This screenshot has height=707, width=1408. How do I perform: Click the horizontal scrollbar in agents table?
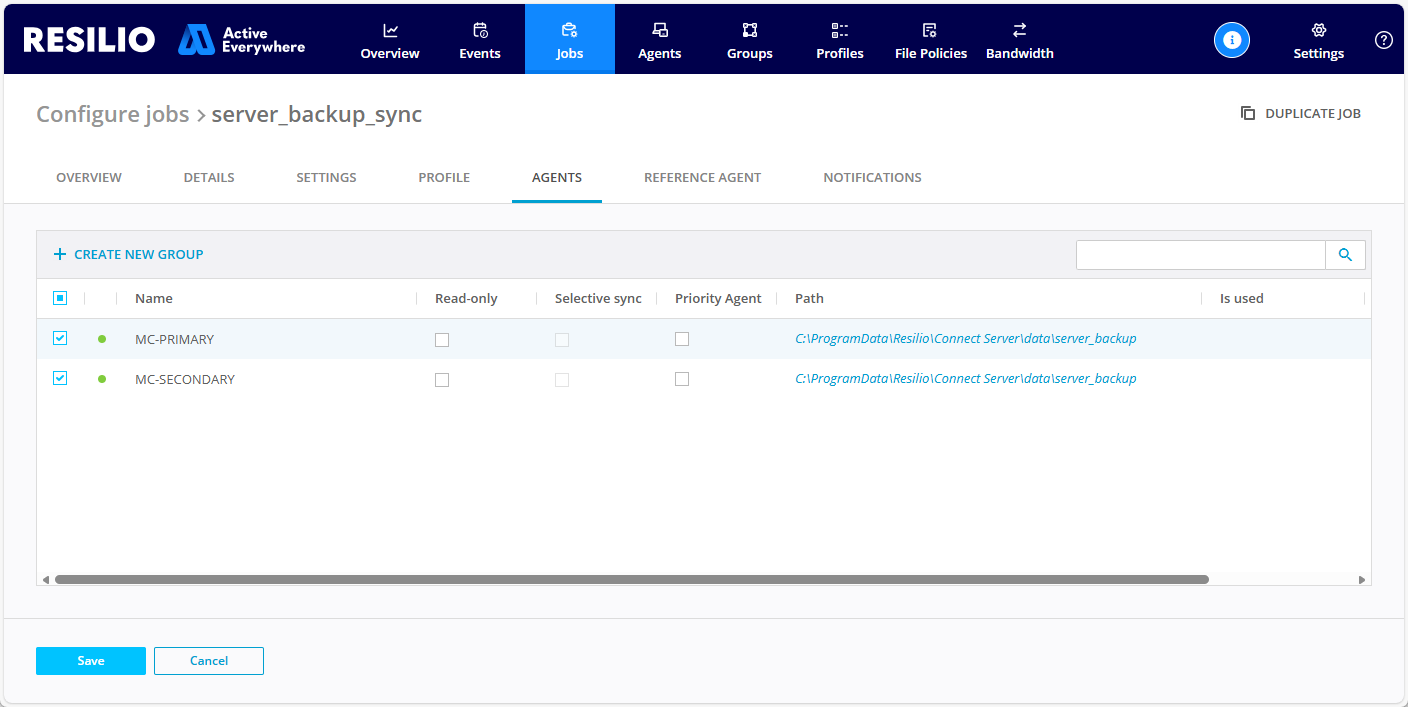pyautogui.click(x=630, y=579)
